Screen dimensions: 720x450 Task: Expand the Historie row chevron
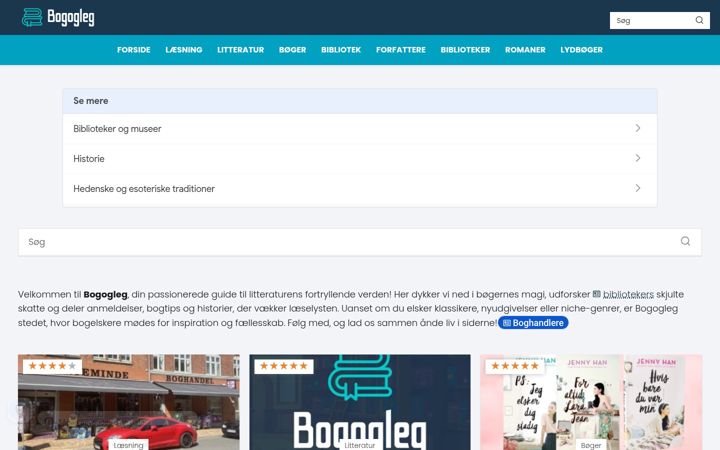638,158
